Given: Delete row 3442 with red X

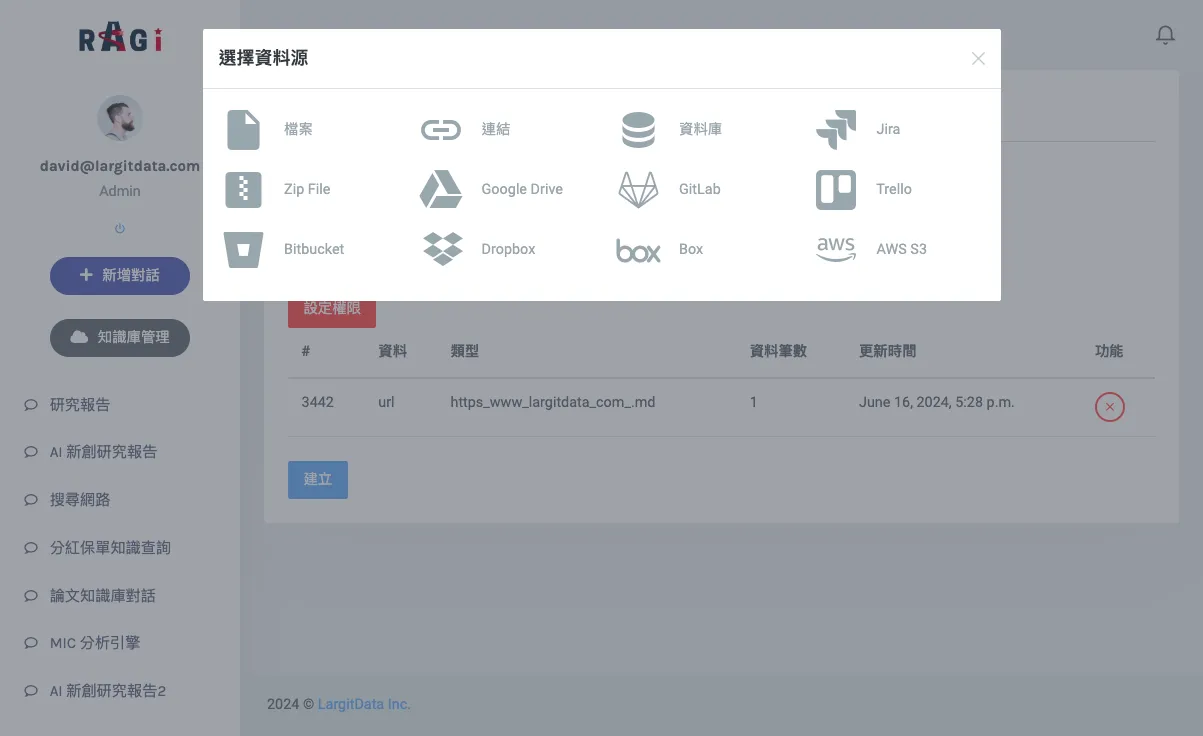Looking at the screenshot, I should tap(1110, 407).
